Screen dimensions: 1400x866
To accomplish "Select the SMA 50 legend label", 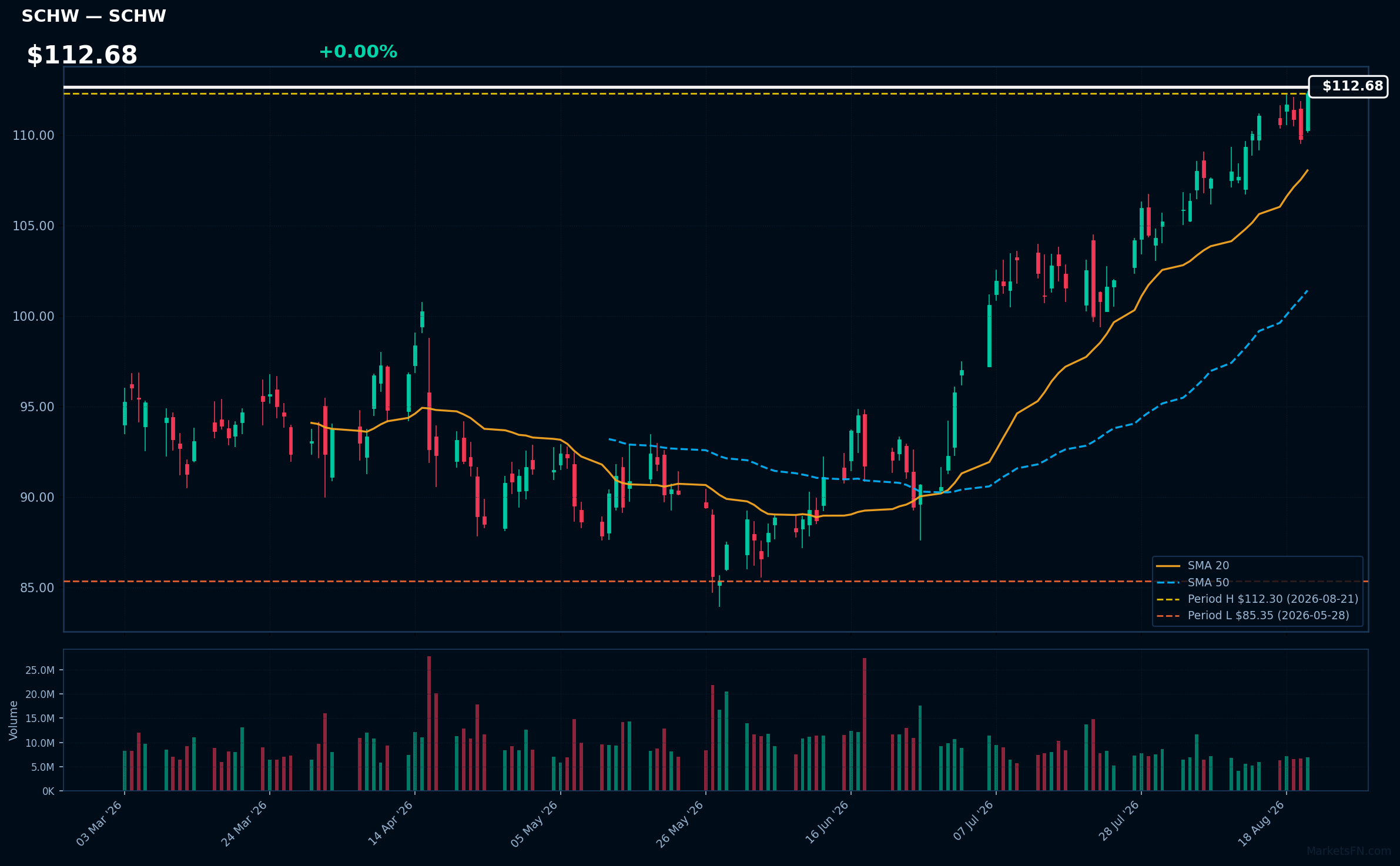I will [x=1208, y=583].
